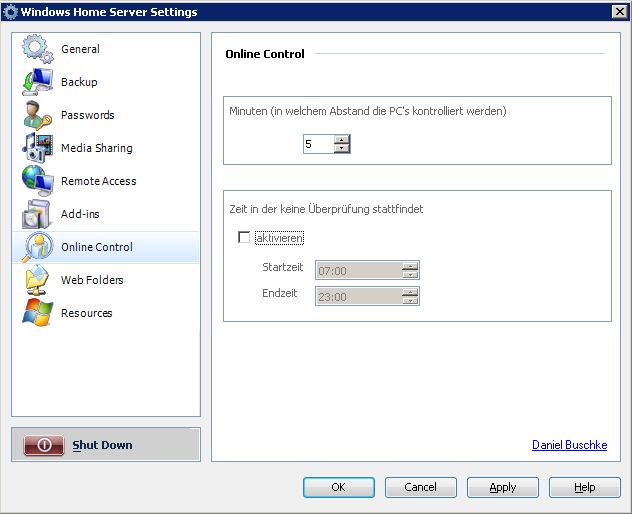Open Help for this dialog
The image size is (632, 514).
(x=584, y=487)
